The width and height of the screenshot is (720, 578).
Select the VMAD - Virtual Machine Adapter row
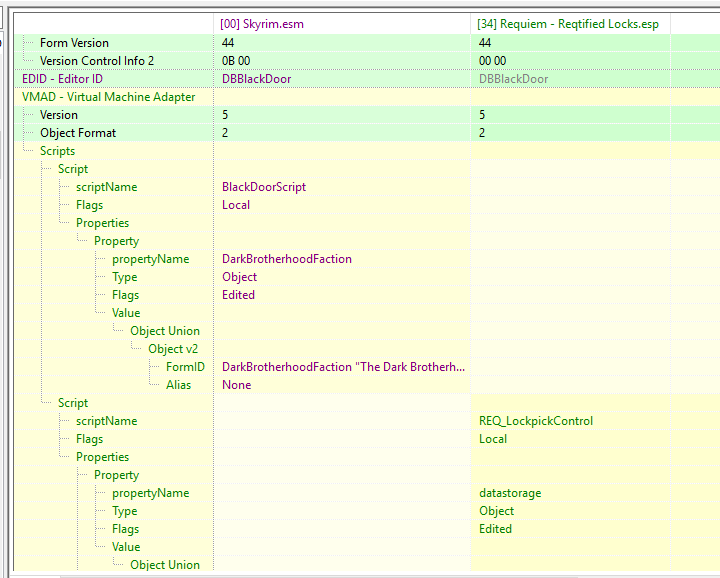[x=108, y=97]
